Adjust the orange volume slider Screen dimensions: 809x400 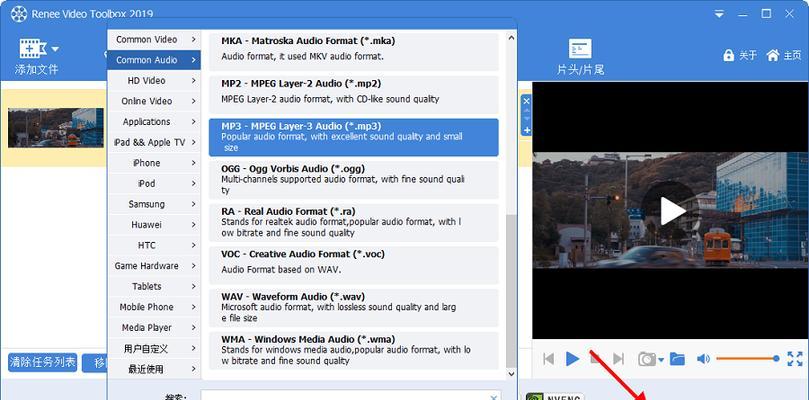pos(747,358)
